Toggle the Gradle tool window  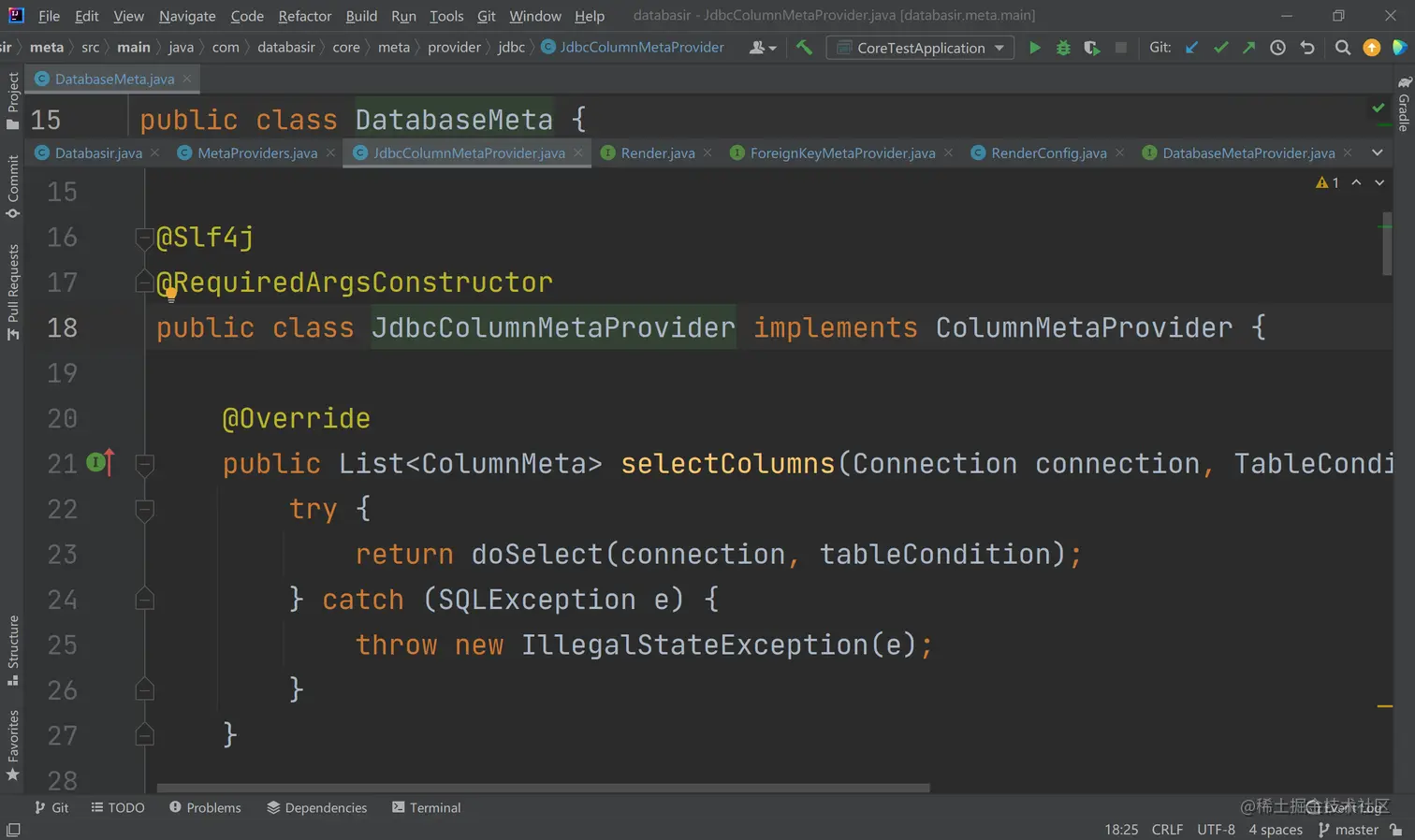[1404, 104]
